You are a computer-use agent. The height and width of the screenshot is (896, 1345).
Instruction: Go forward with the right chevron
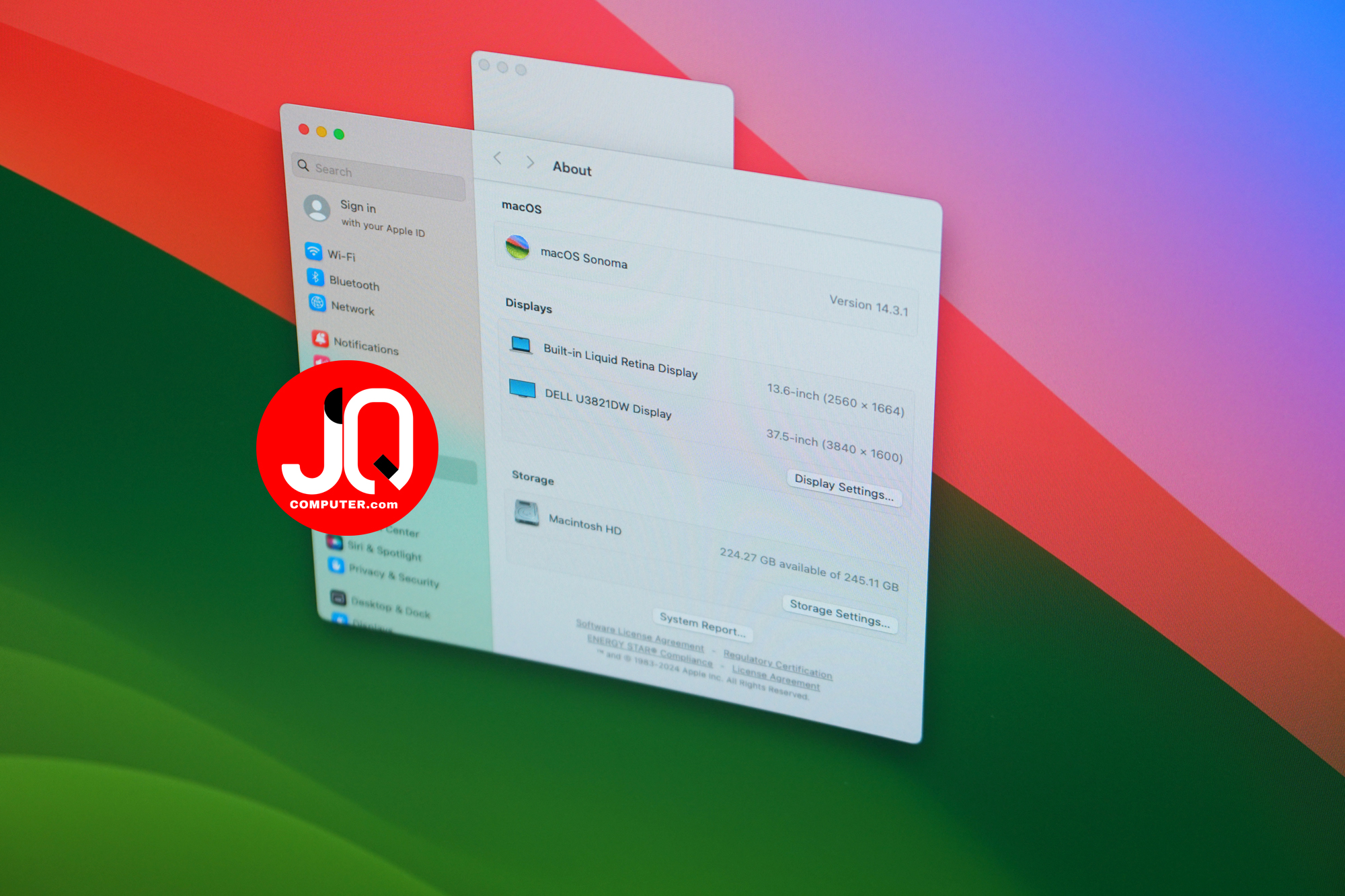530,162
